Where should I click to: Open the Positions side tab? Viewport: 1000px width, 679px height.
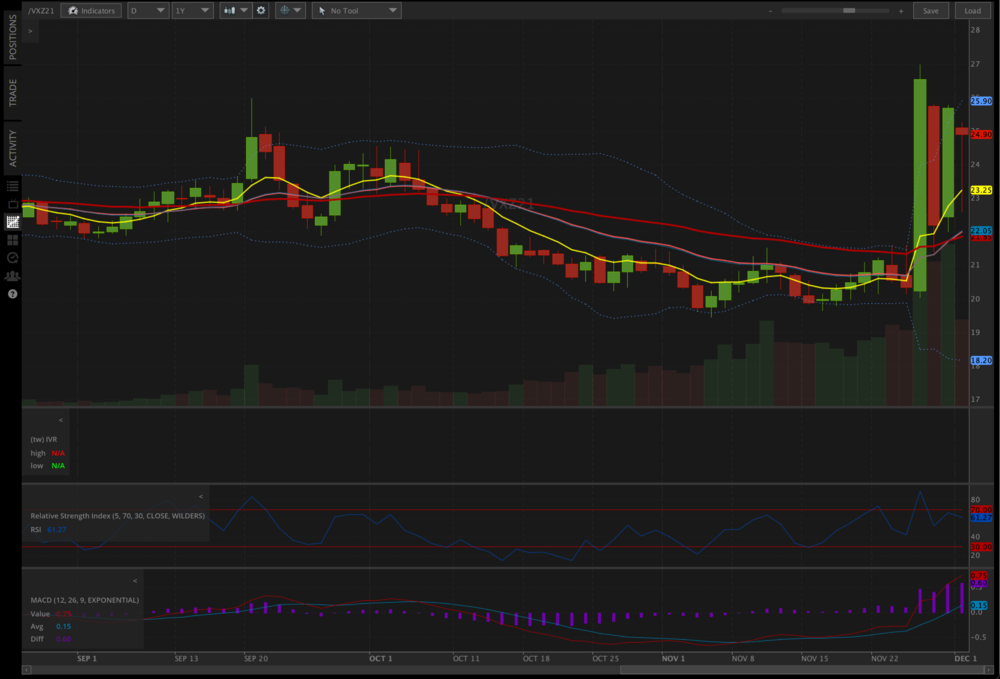(x=12, y=38)
